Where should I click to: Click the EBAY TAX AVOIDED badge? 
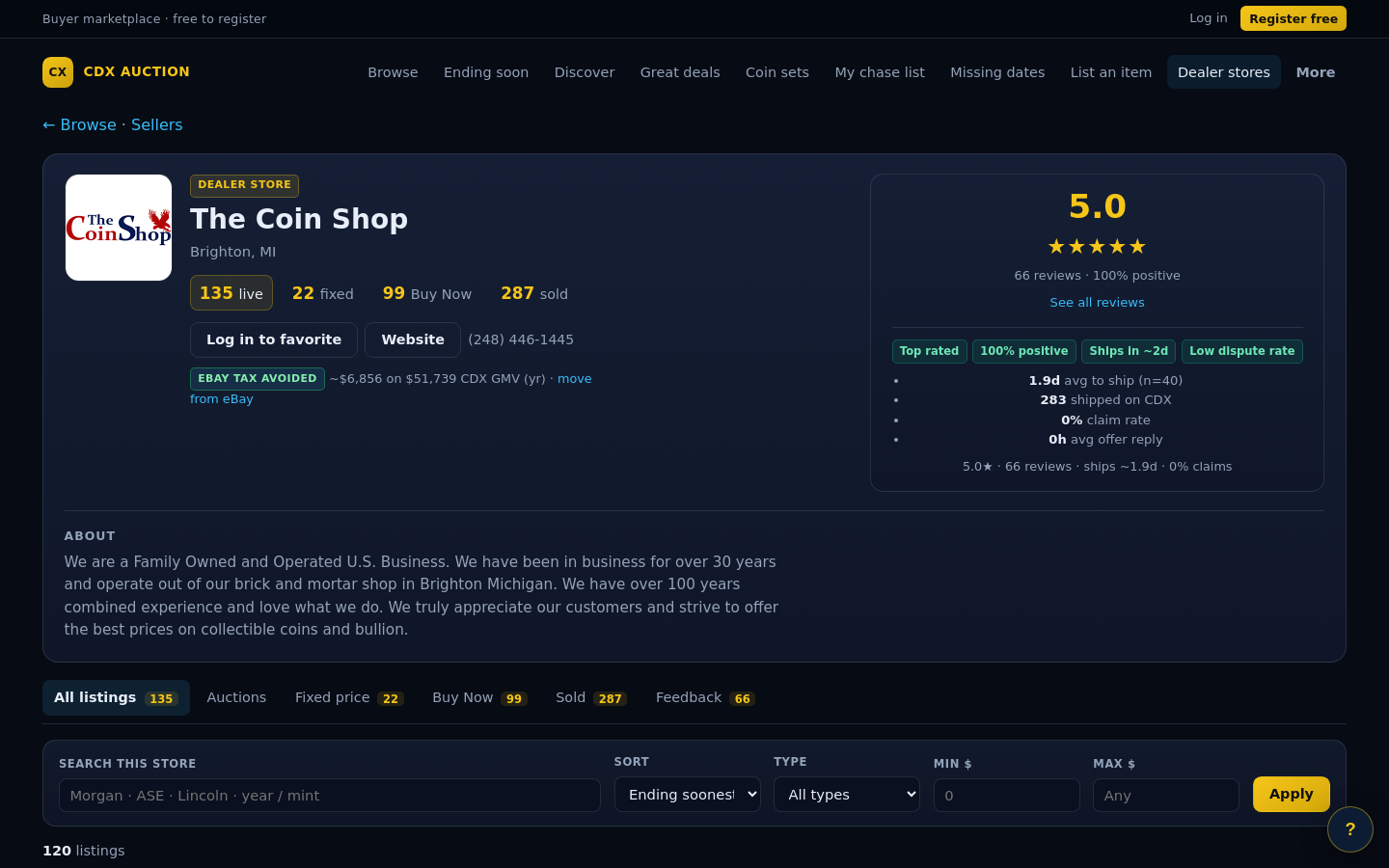pyautogui.click(x=258, y=379)
